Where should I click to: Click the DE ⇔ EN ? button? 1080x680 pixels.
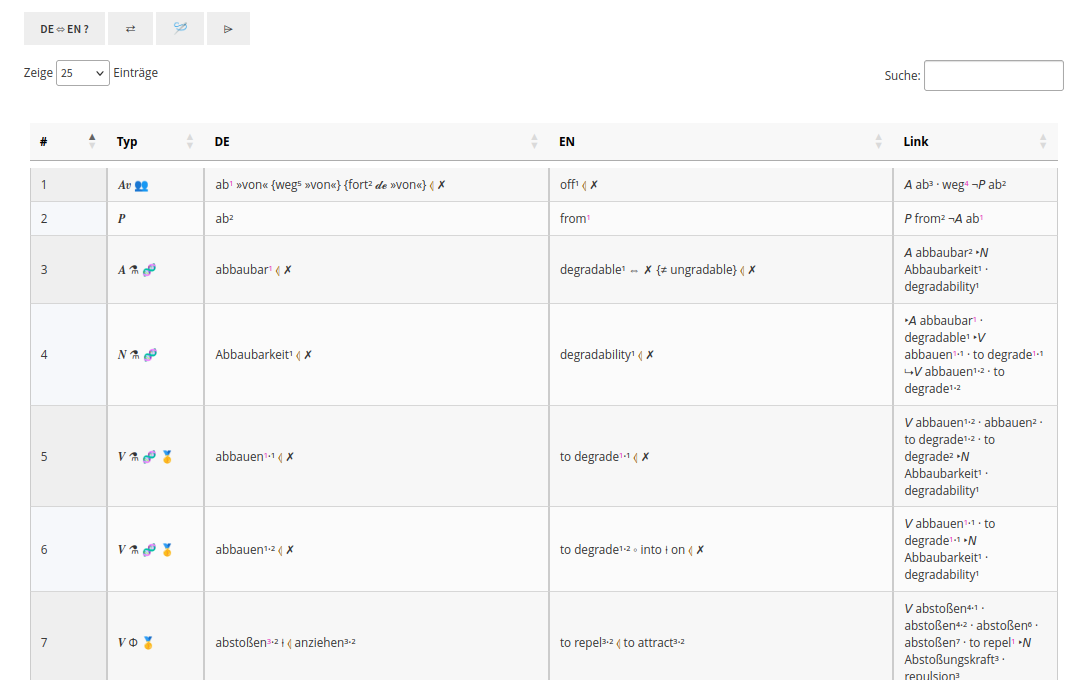pyautogui.click(x=64, y=29)
